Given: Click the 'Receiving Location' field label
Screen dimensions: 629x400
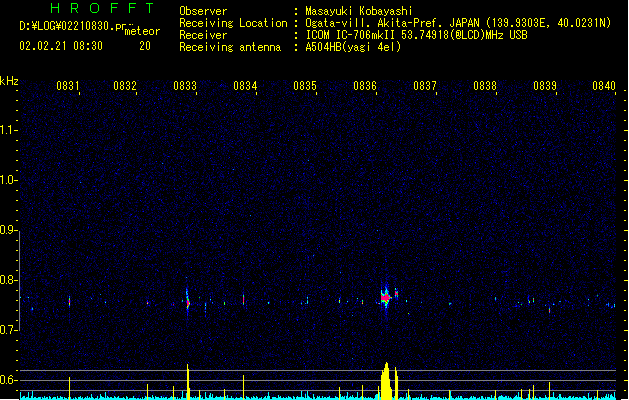Looking at the screenshot, I should (x=233, y=23).
